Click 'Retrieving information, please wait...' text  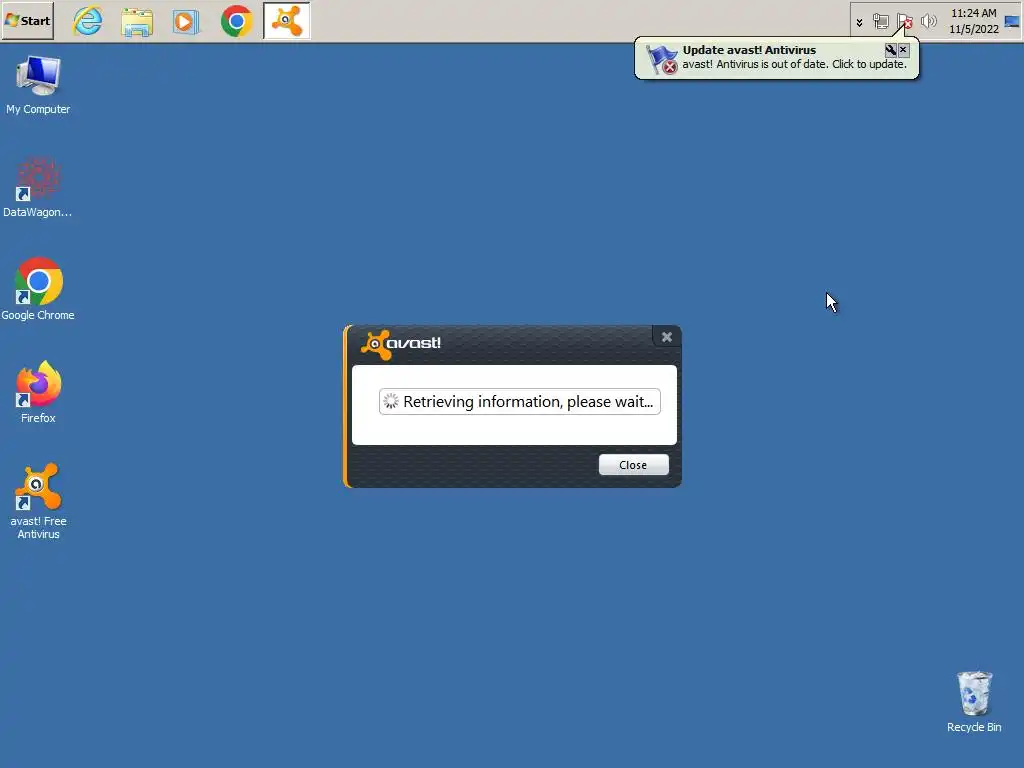(x=528, y=402)
